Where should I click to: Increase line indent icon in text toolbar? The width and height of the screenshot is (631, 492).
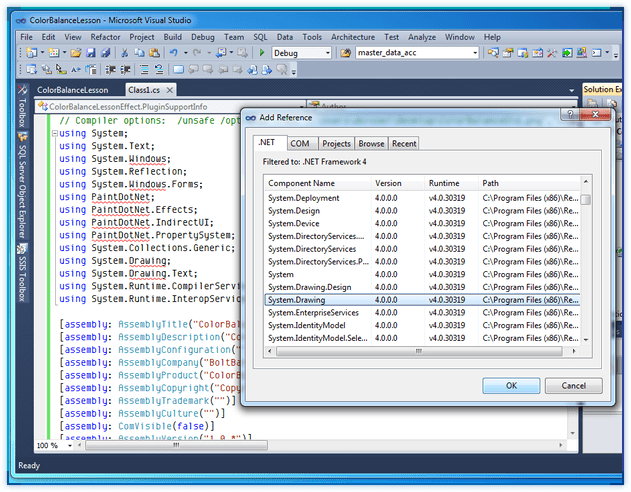click(125, 70)
